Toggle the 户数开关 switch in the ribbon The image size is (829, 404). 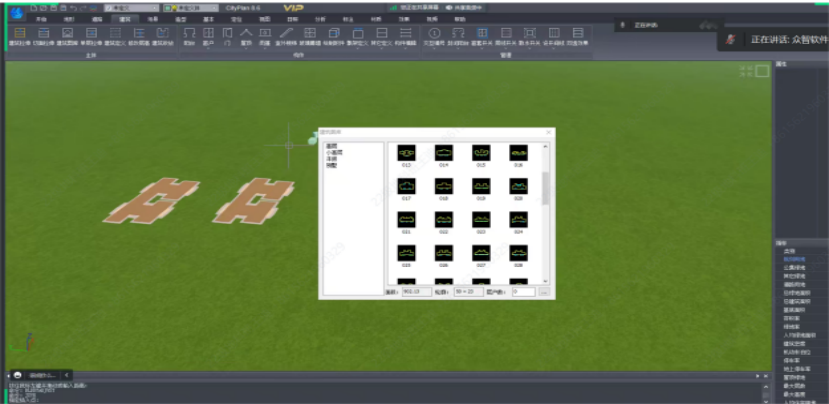point(530,34)
